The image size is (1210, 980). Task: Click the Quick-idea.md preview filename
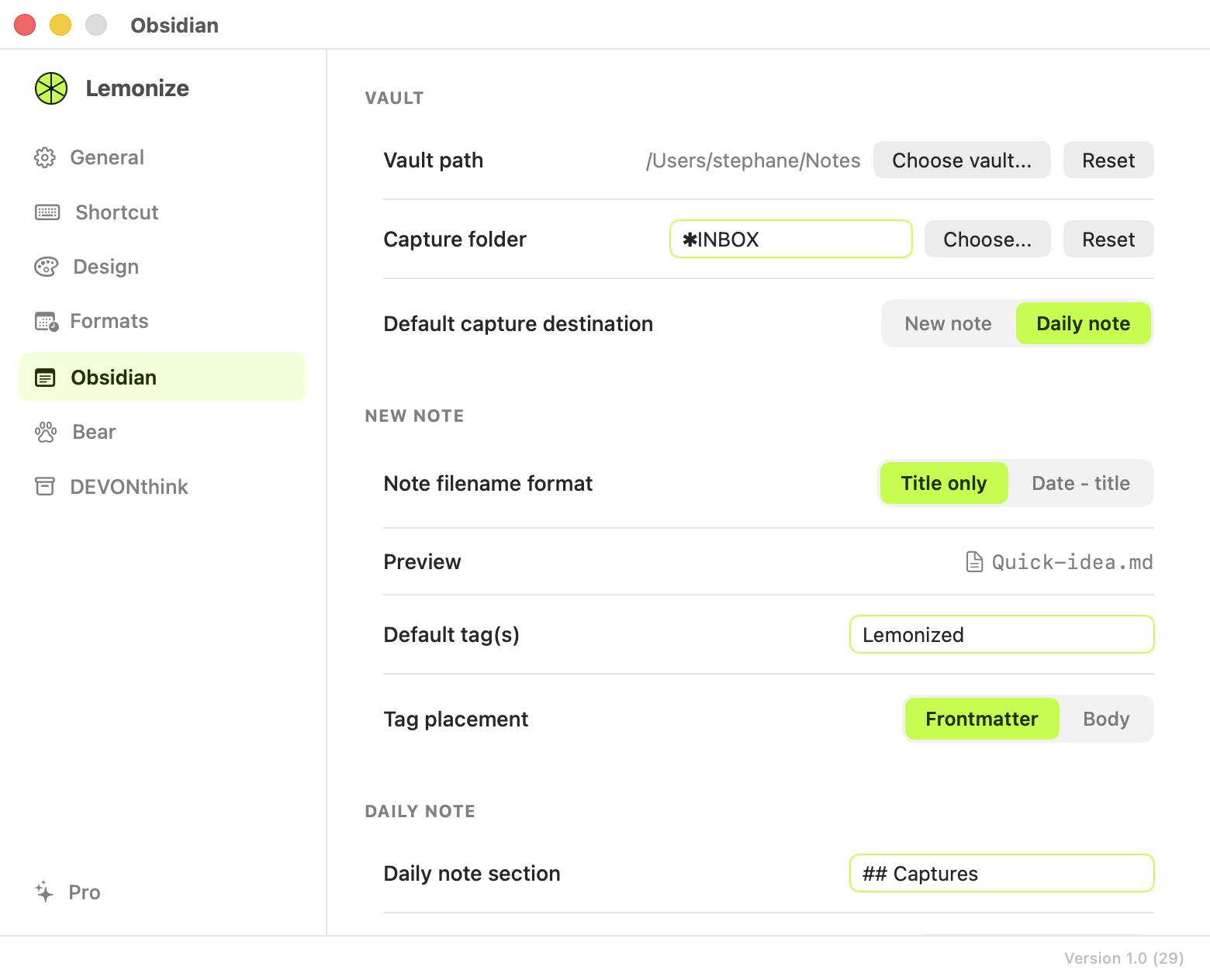point(1072,562)
